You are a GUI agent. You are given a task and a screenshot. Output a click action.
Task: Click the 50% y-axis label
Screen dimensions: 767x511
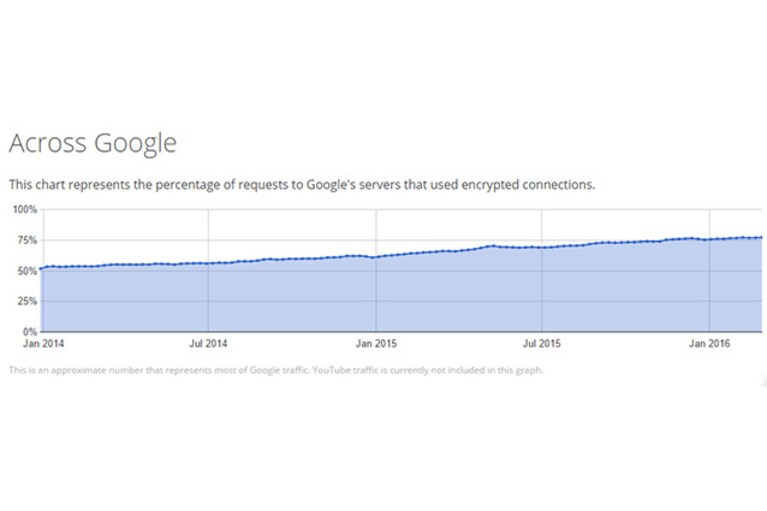tap(27, 271)
